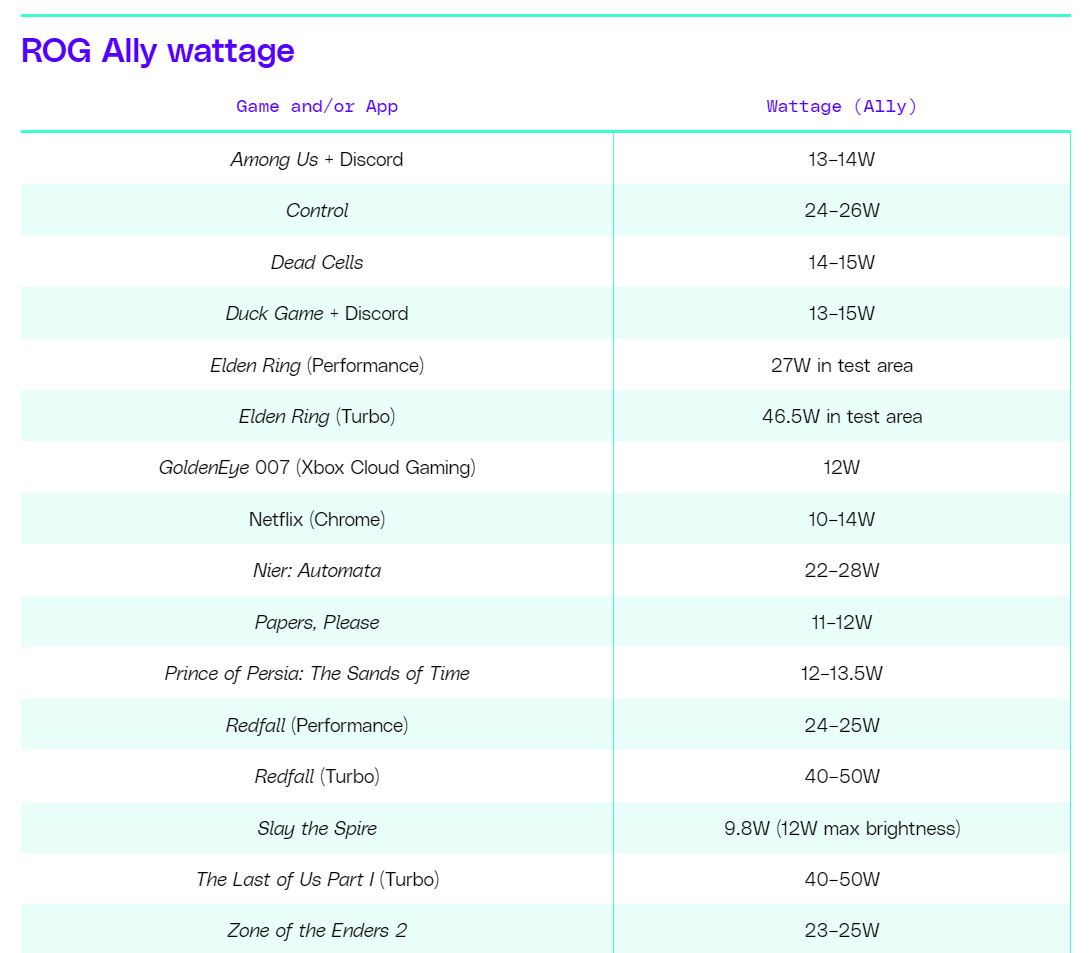Select the 'Dead Cells' row name

click(x=317, y=263)
